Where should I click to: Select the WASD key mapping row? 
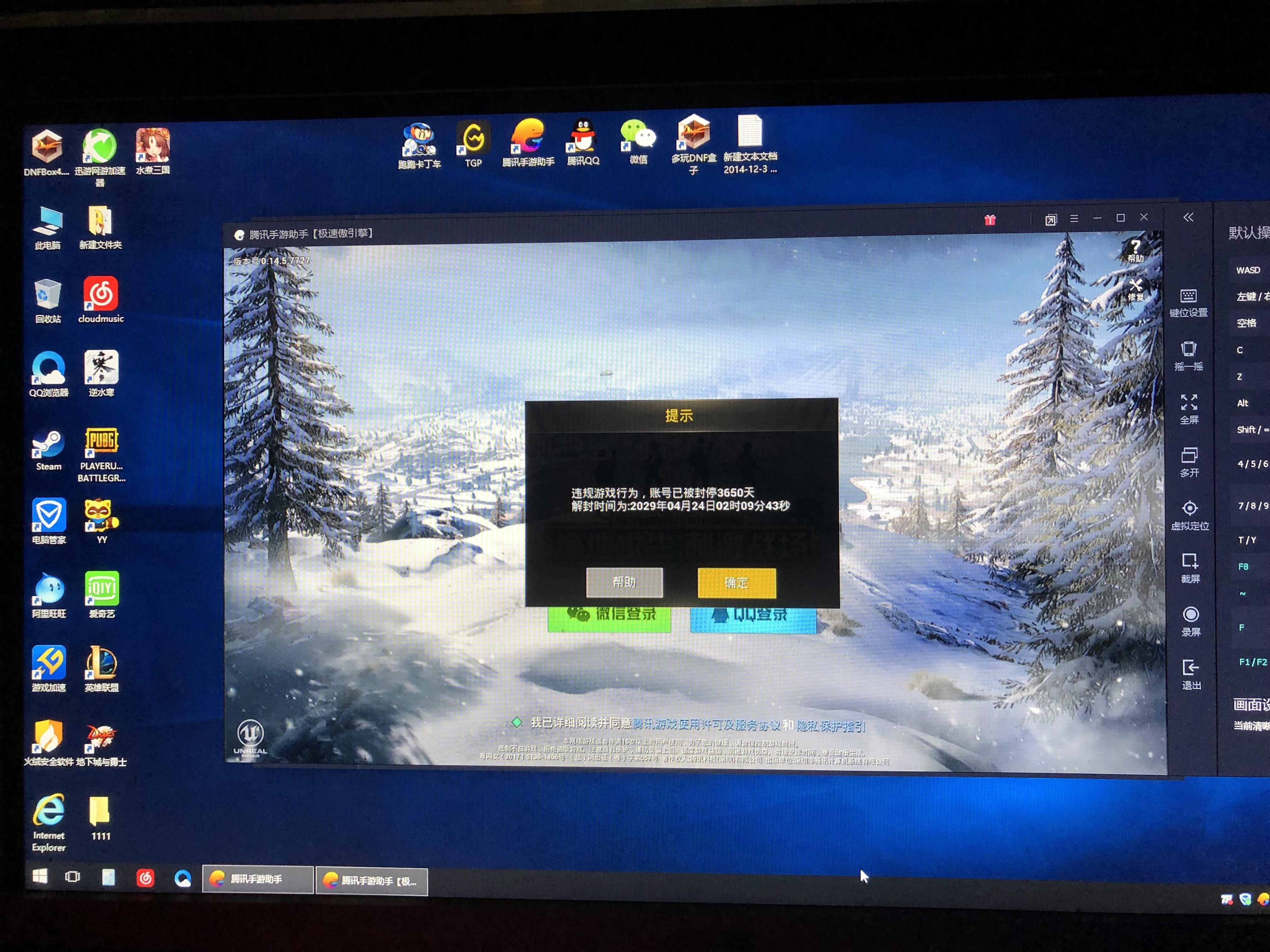point(1249,270)
